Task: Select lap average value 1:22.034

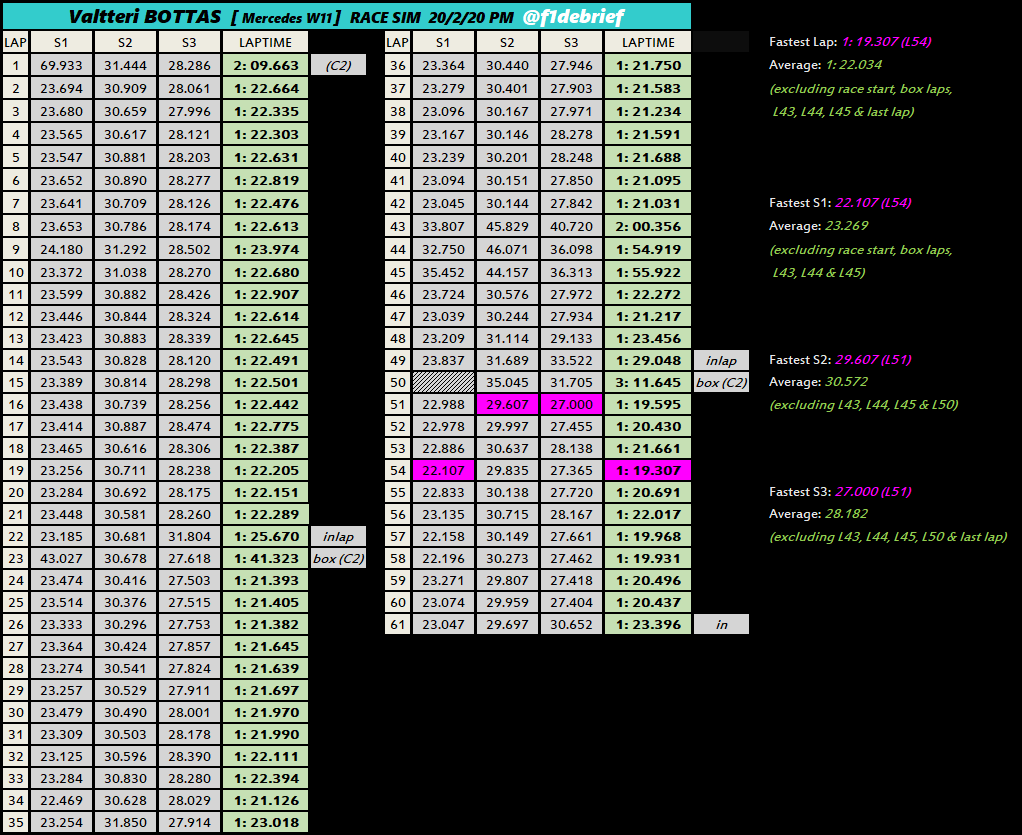Action: pyautogui.click(x=853, y=65)
